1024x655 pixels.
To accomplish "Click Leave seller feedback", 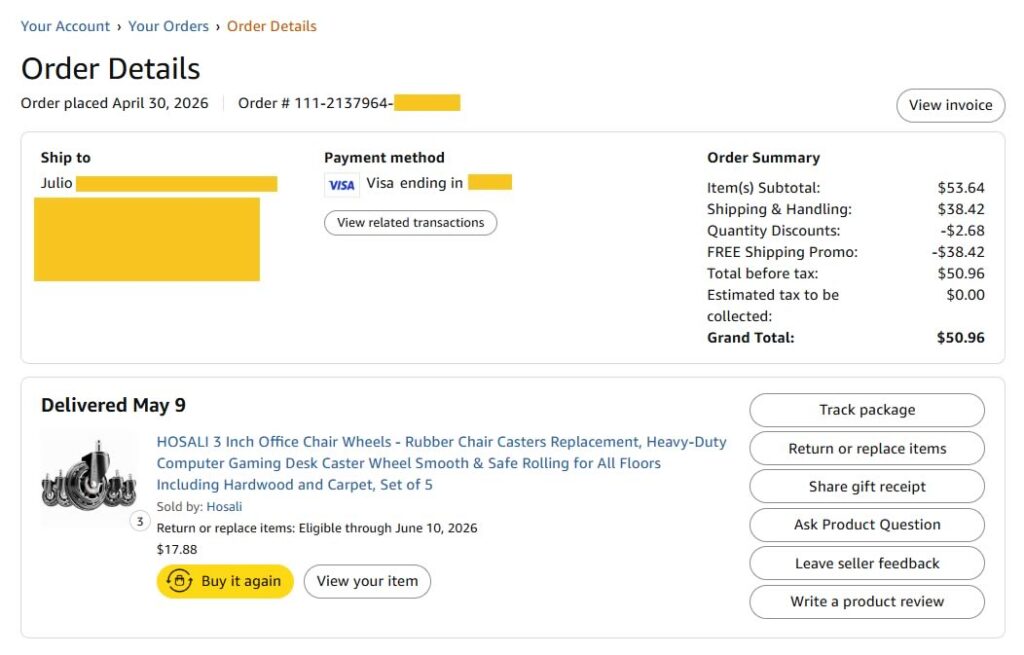I will coord(867,564).
